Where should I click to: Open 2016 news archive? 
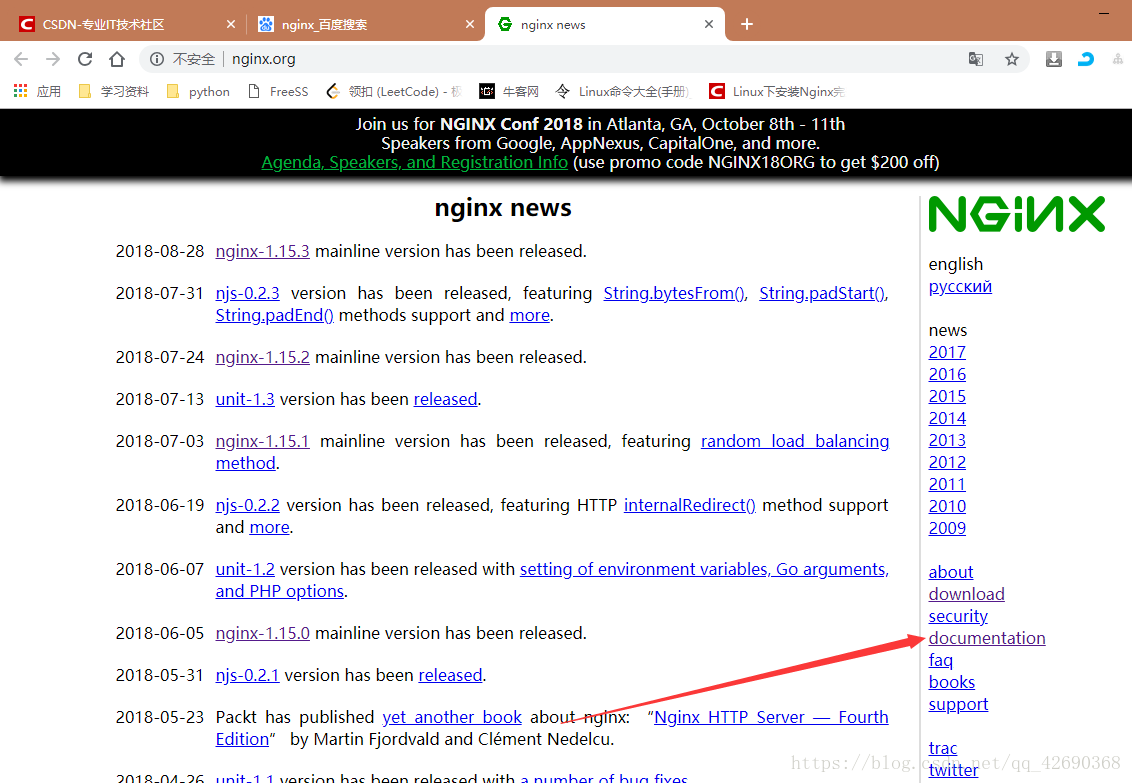tap(947, 375)
